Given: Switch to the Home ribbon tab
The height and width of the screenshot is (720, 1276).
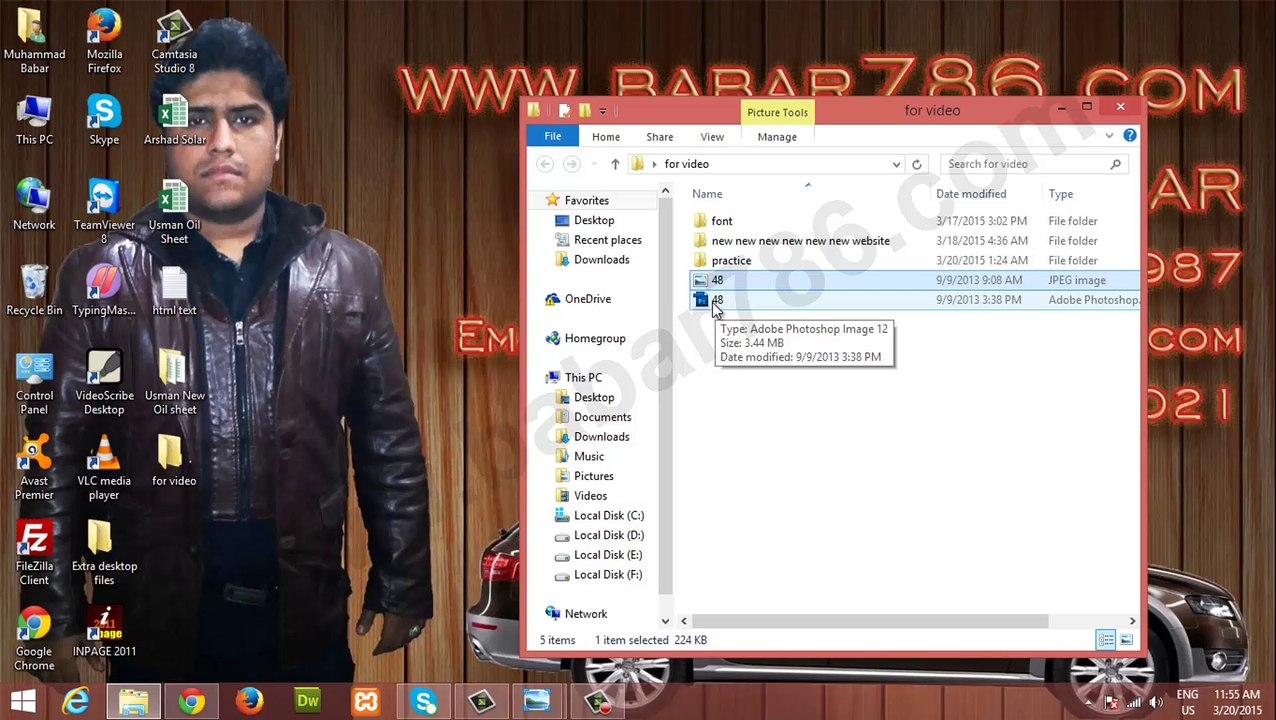Looking at the screenshot, I should [606, 137].
